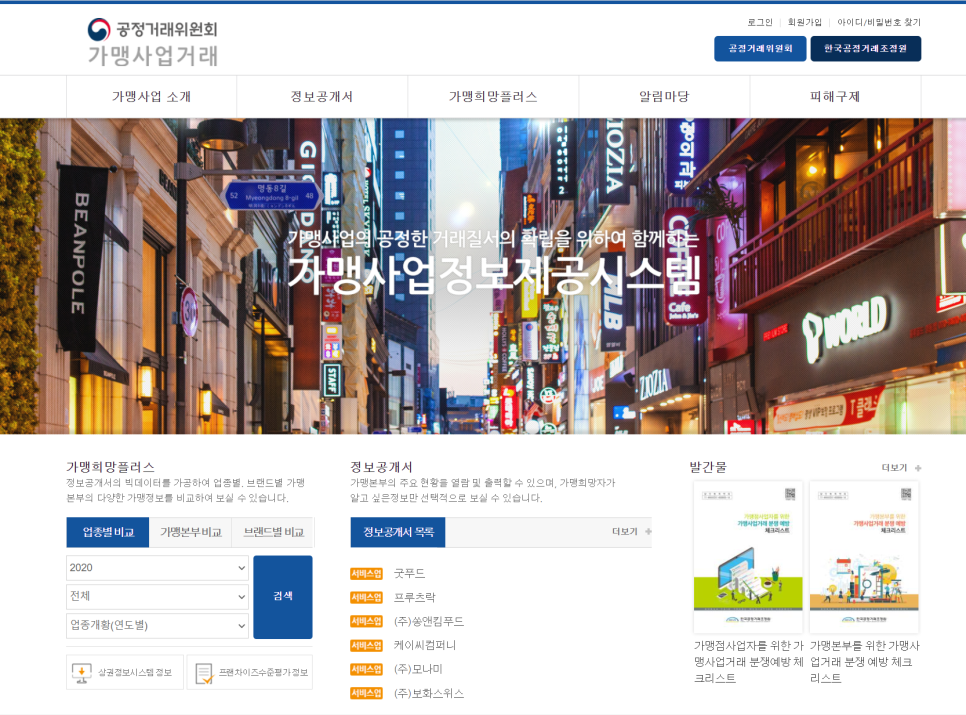
Task: Open 가맹점사업자를 위한 checklist title
Action: (x=749, y=662)
